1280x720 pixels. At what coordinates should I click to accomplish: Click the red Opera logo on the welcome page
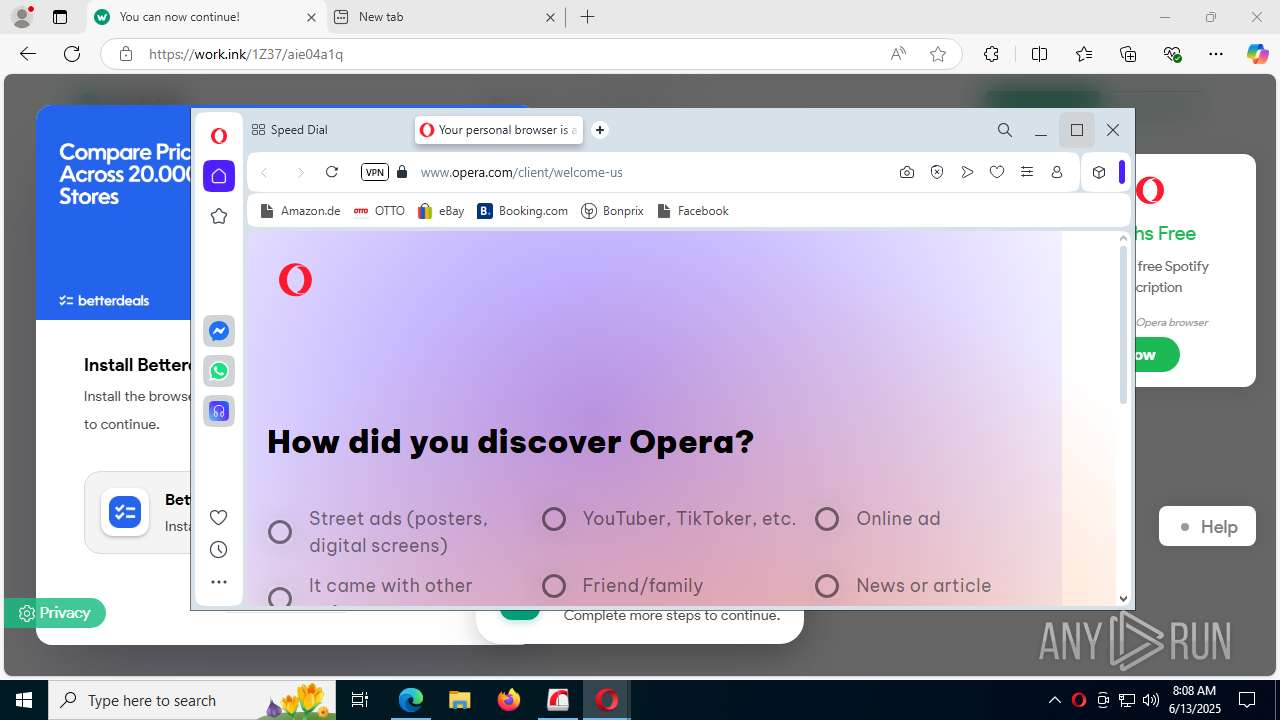pos(295,280)
